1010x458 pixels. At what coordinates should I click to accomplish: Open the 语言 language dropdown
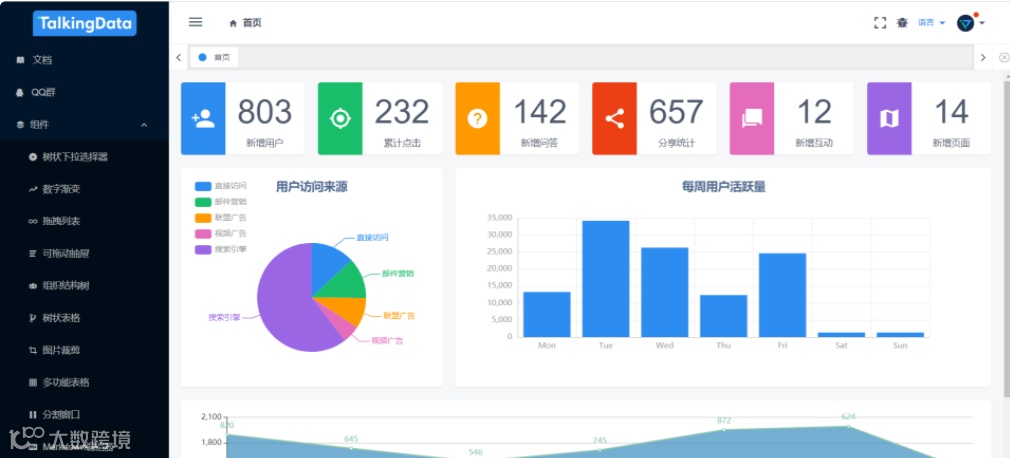point(931,23)
